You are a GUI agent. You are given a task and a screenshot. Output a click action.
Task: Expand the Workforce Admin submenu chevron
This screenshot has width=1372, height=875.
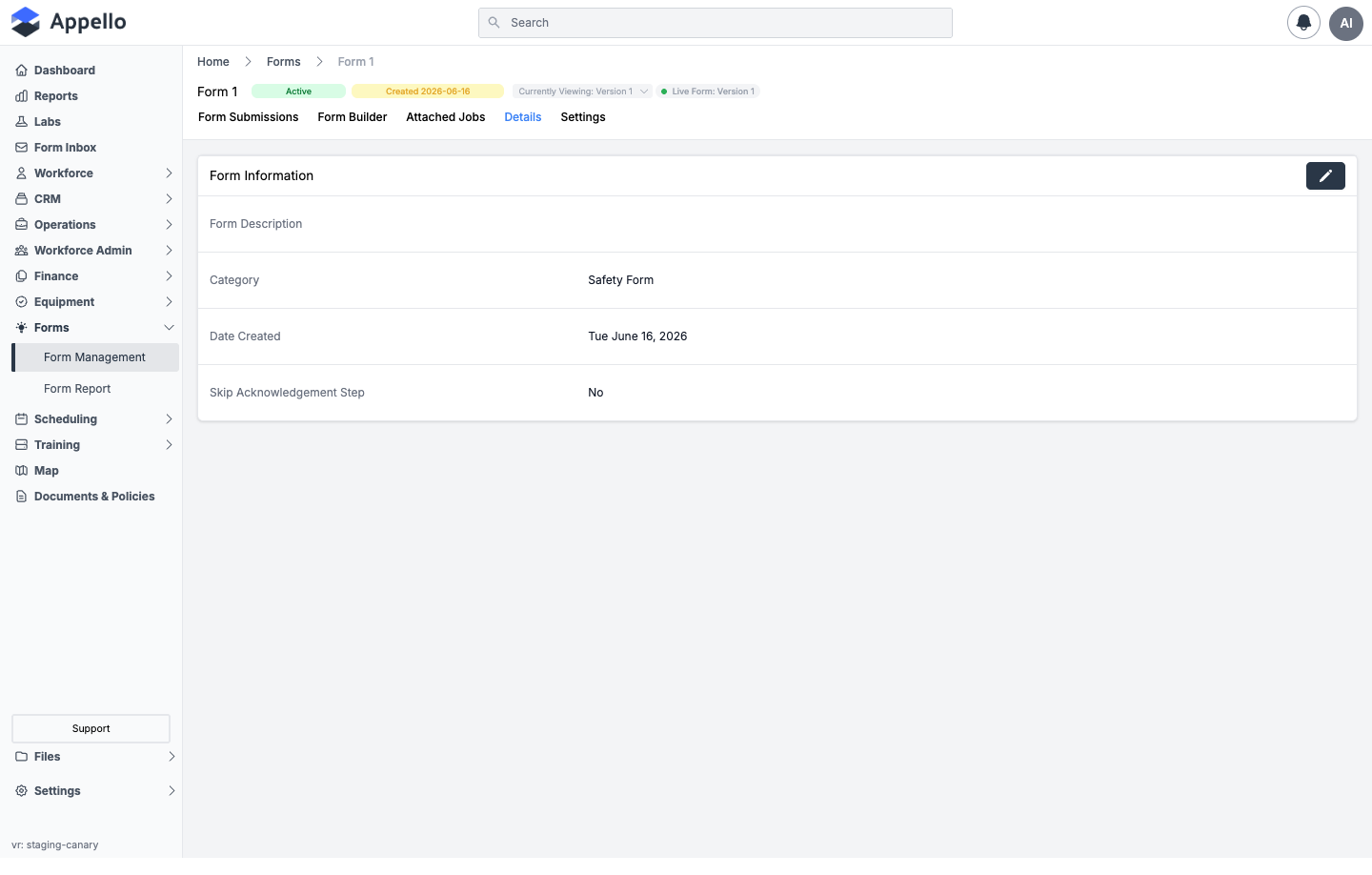click(169, 251)
